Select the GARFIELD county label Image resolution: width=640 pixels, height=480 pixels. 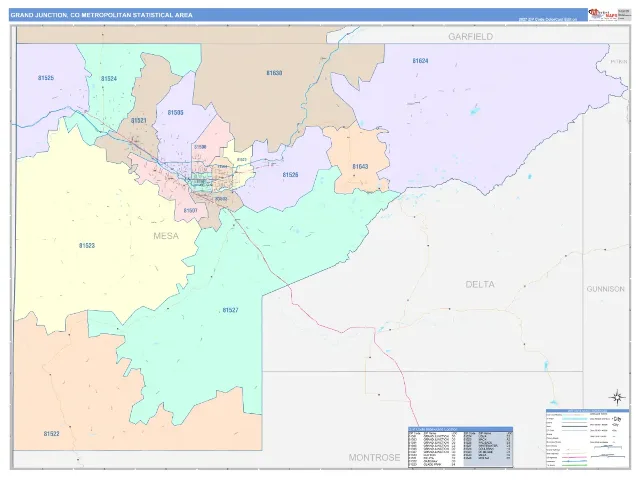click(471, 37)
